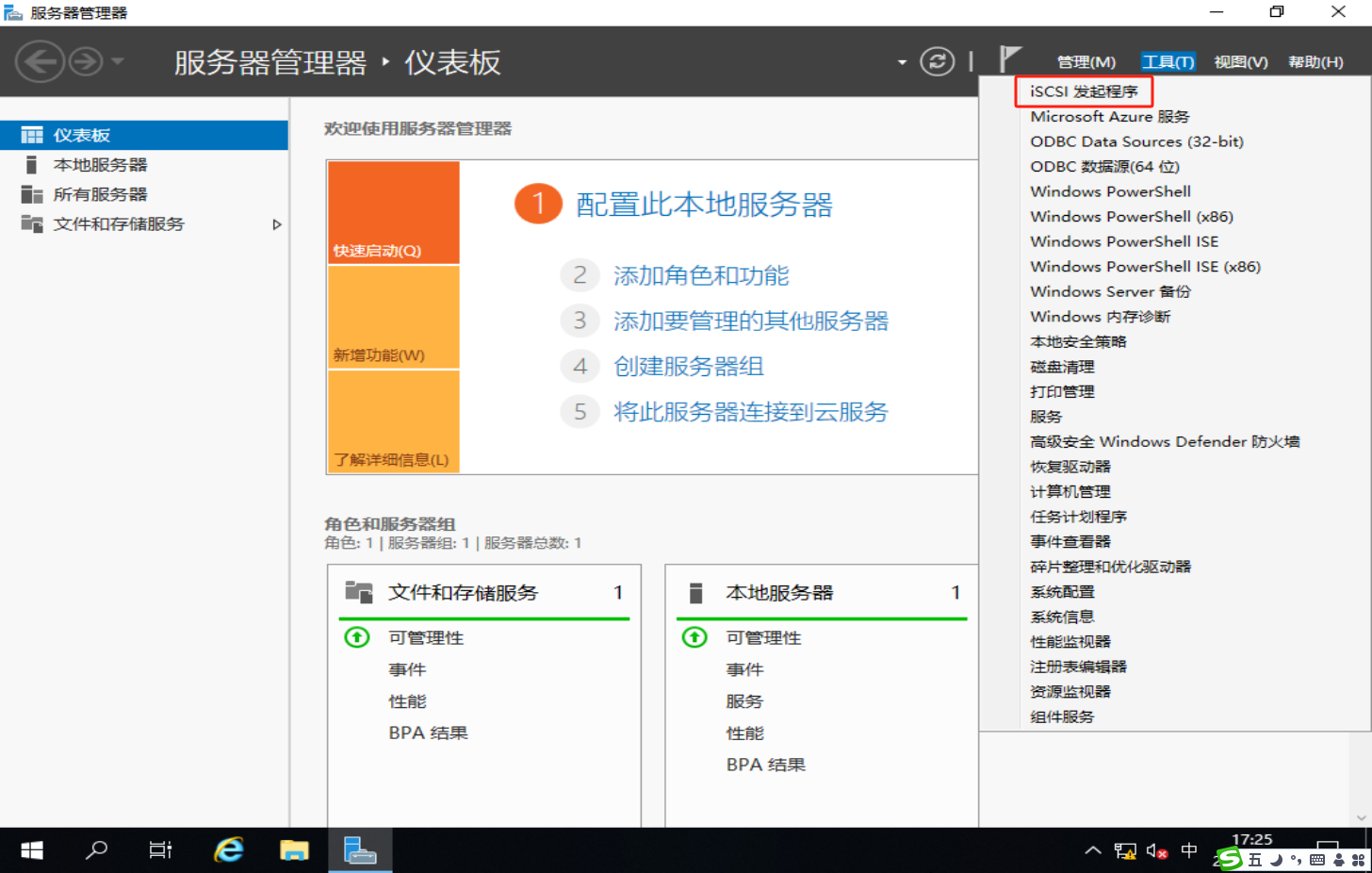The width and height of the screenshot is (1372, 873).
Task: Open the 视图(V) menu
Action: 1240,62
